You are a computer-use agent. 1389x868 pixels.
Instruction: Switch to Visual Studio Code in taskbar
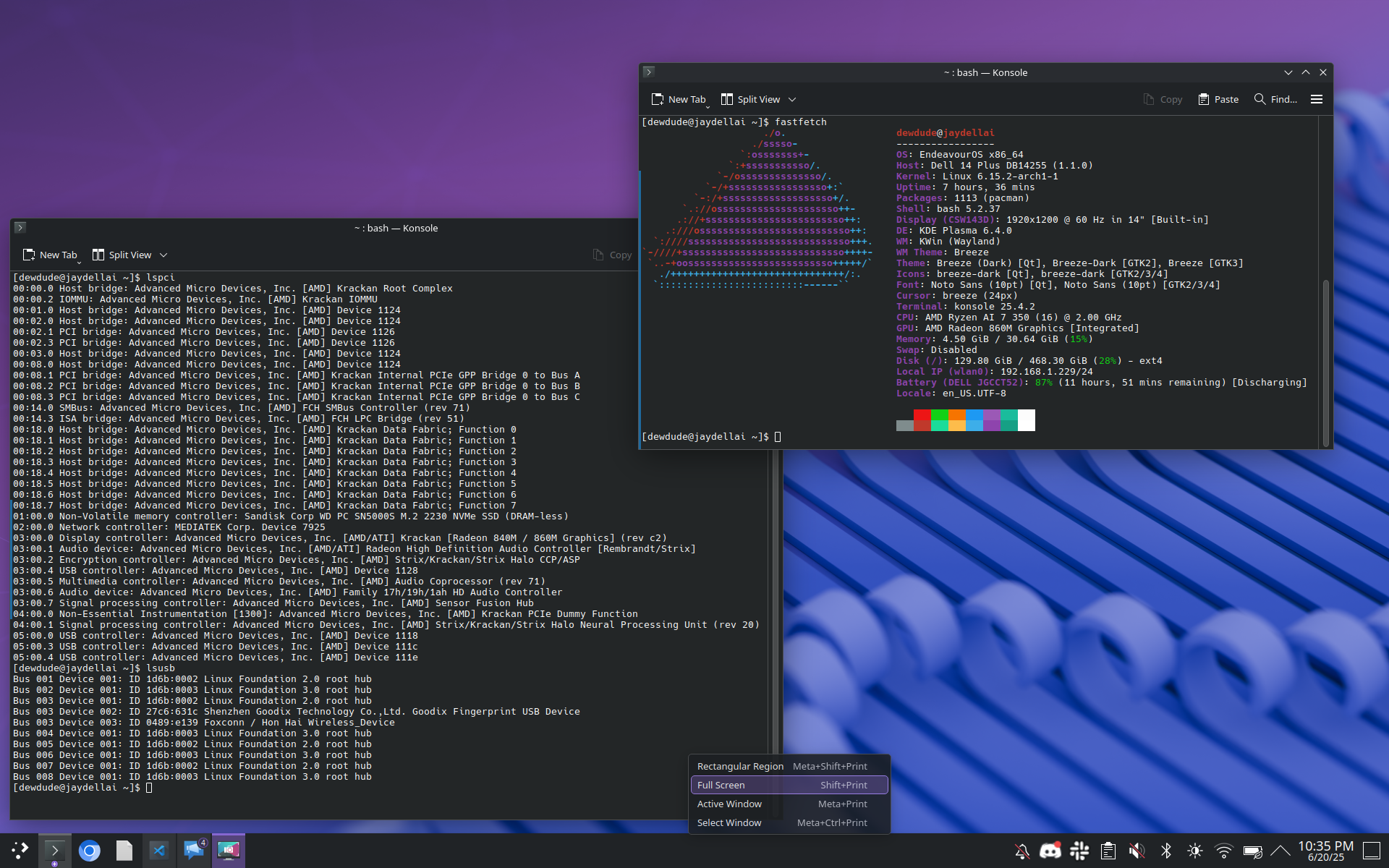point(158,851)
